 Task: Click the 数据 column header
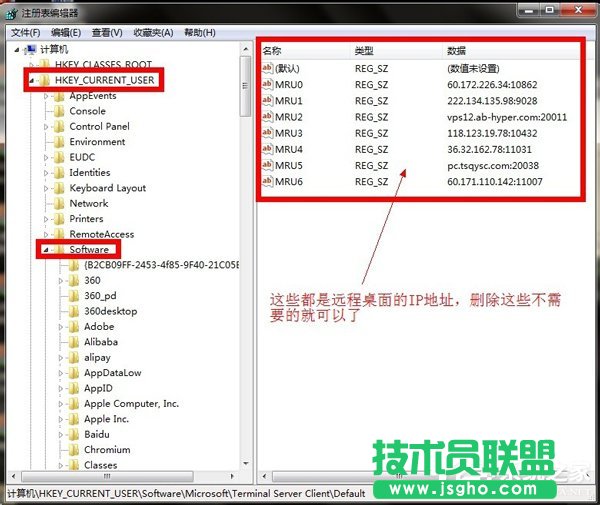(512, 50)
